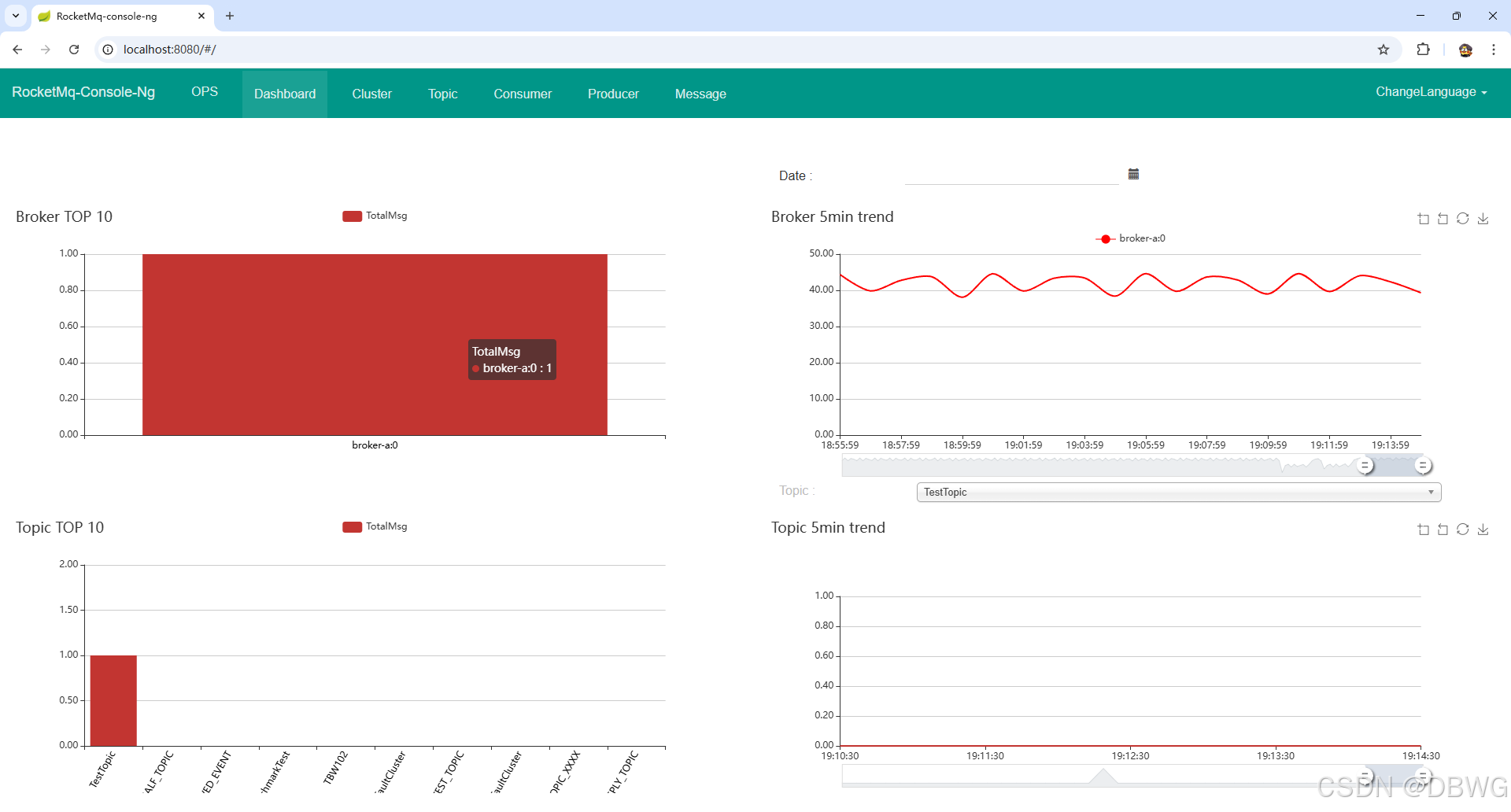Click the Broker TOP 10 heading
1511x812 pixels.
pos(64,216)
